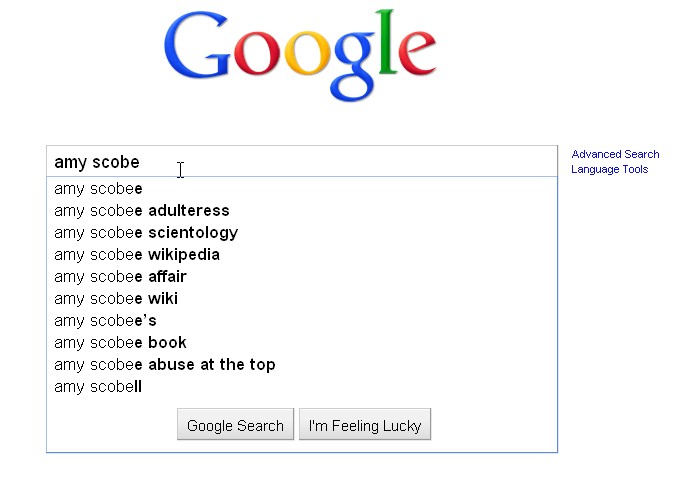The image size is (674, 499).
Task: Click inside the search box containing 'amy scobe'
Action: (300, 162)
